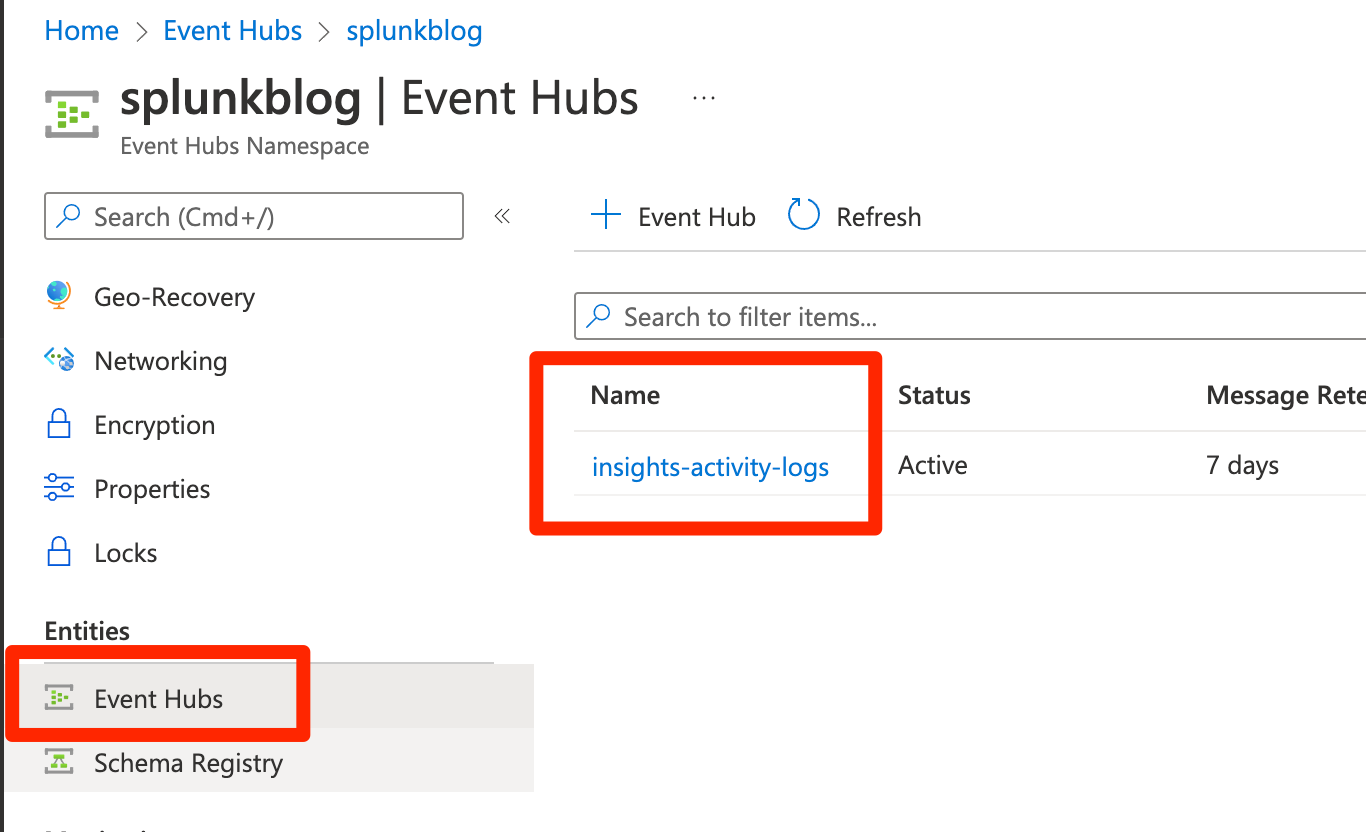1366x832 pixels.
Task: Click the Encryption padlock icon
Action: [59, 424]
